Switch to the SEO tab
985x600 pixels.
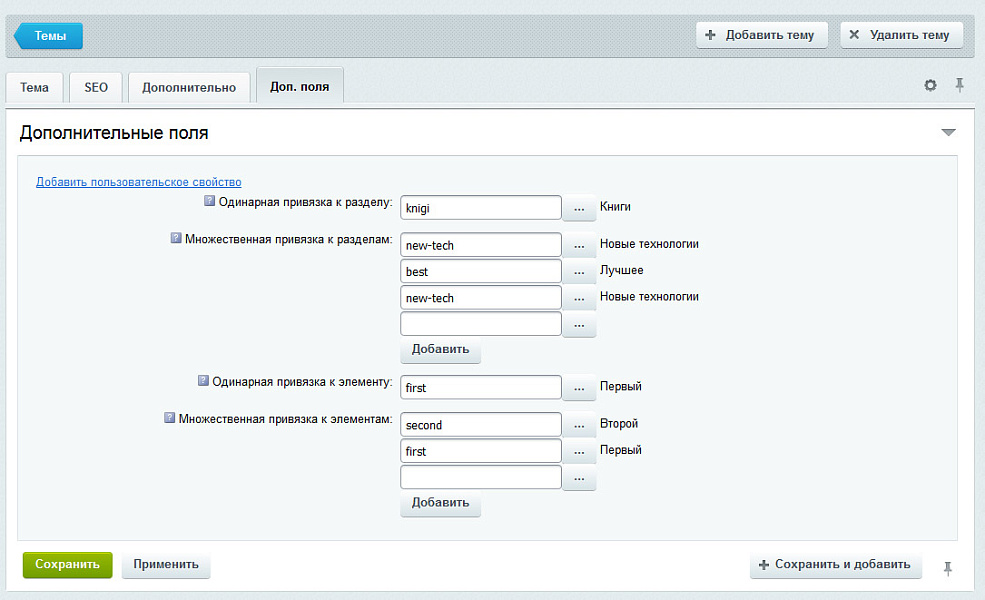point(96,88)
